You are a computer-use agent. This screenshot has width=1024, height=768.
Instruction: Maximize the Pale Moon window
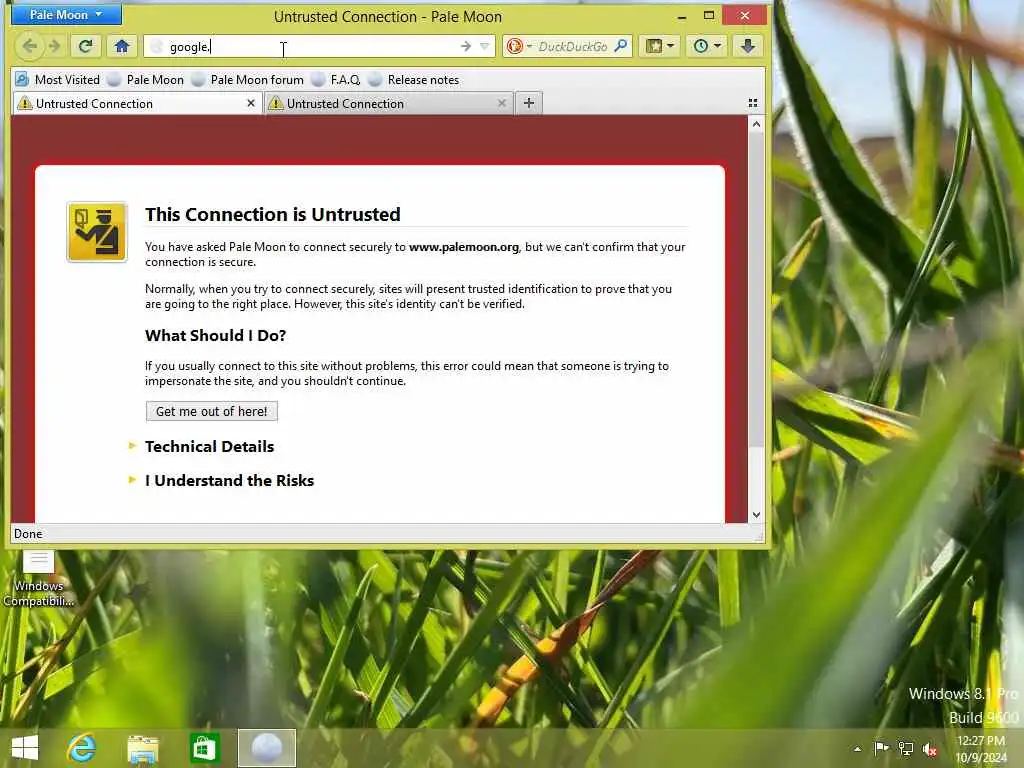(x=709, y=15)
